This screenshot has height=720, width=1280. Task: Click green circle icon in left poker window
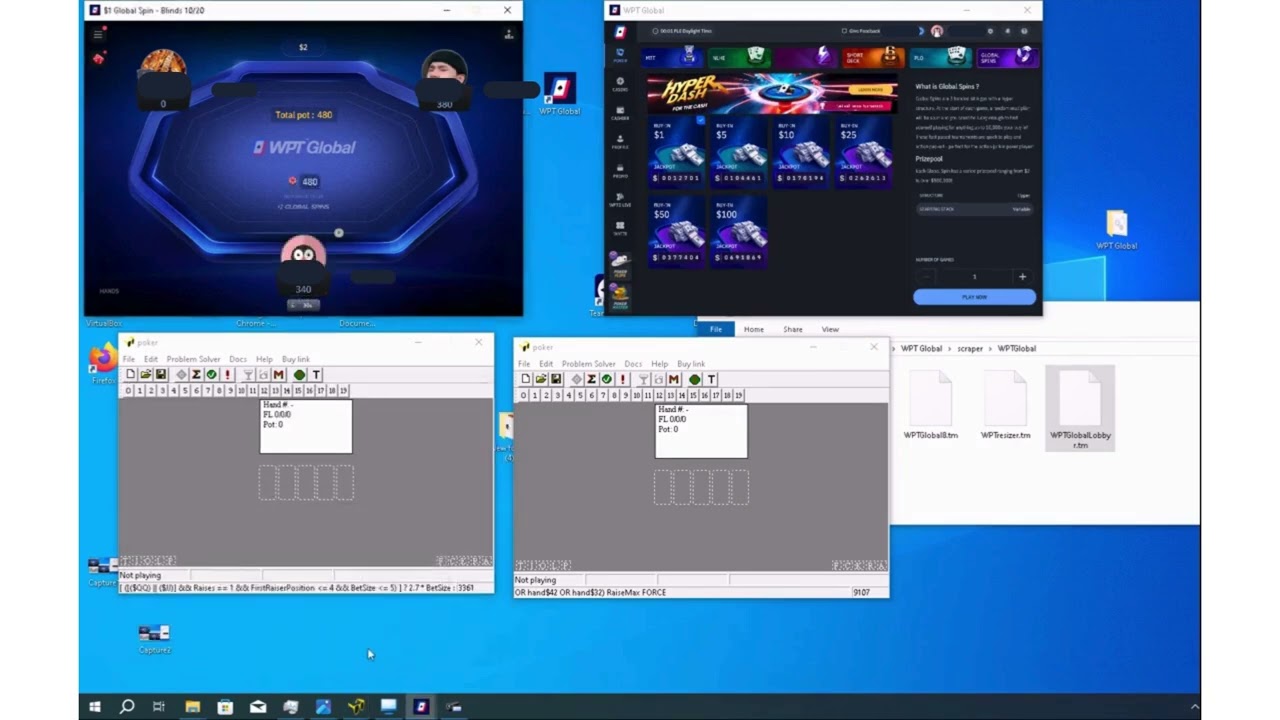(299, 375)
